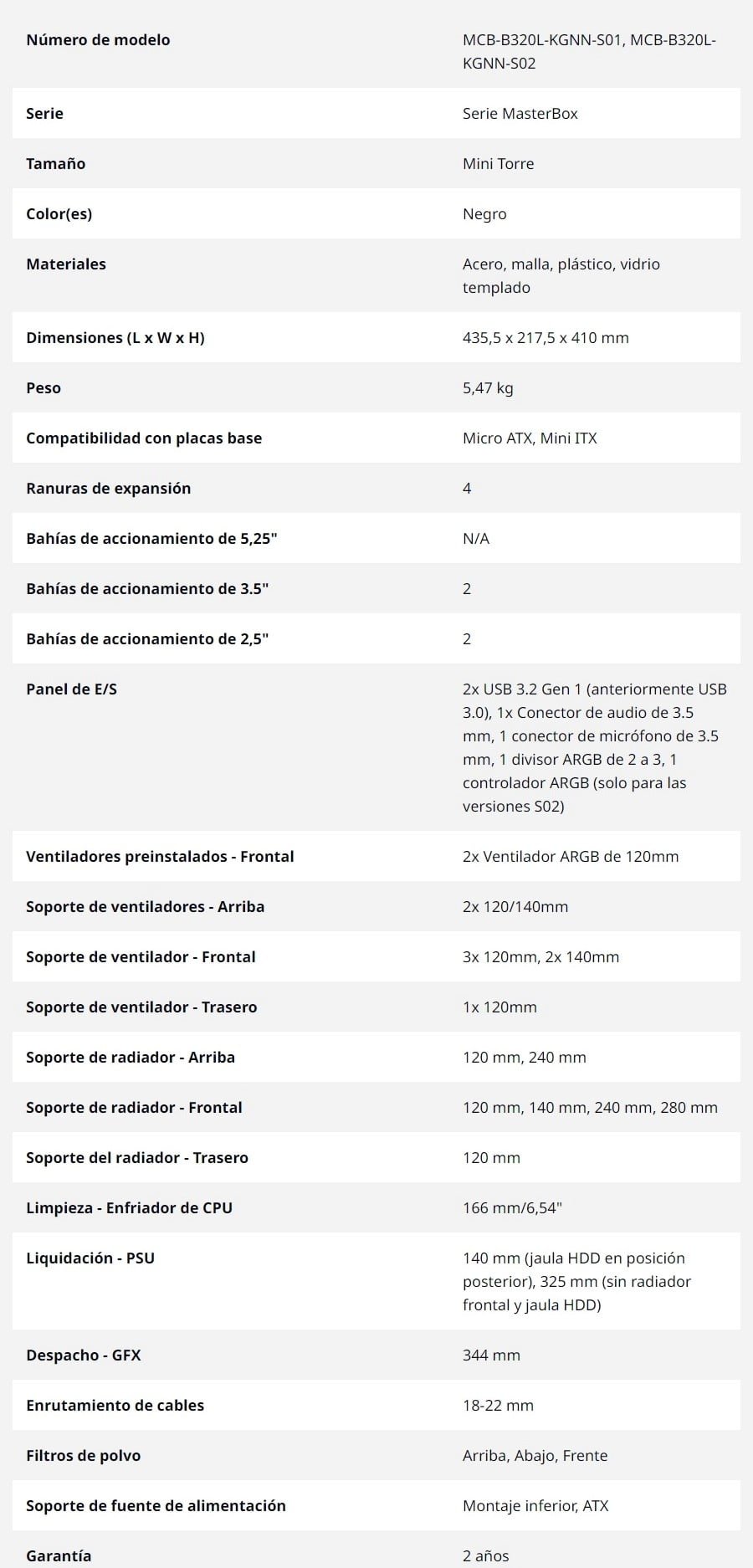Select the 166 mm/6,54" CPU cooler clearance
Viewport: 753px width, 1568px height.
512,1207
